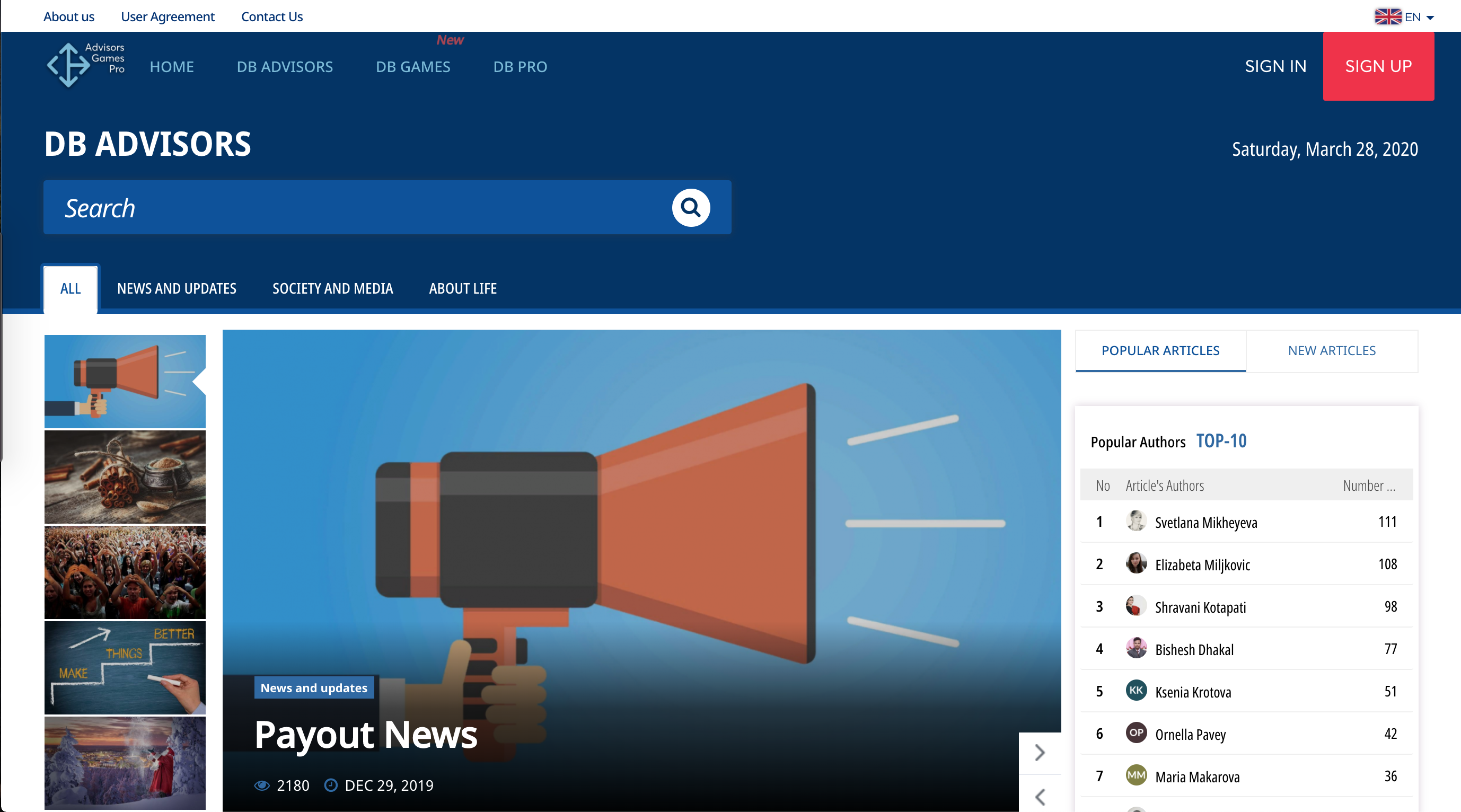Select the Make Things Better chalkboard thumbnail

click(x=125, y=667)
